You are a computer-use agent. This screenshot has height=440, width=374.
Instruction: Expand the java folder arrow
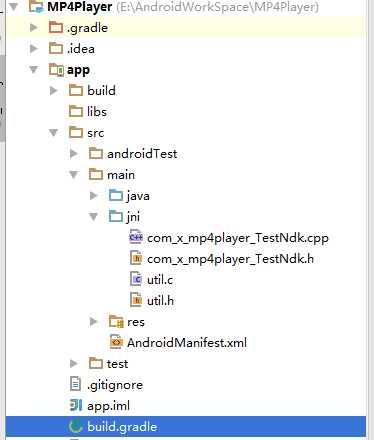[x=94, y=196]
